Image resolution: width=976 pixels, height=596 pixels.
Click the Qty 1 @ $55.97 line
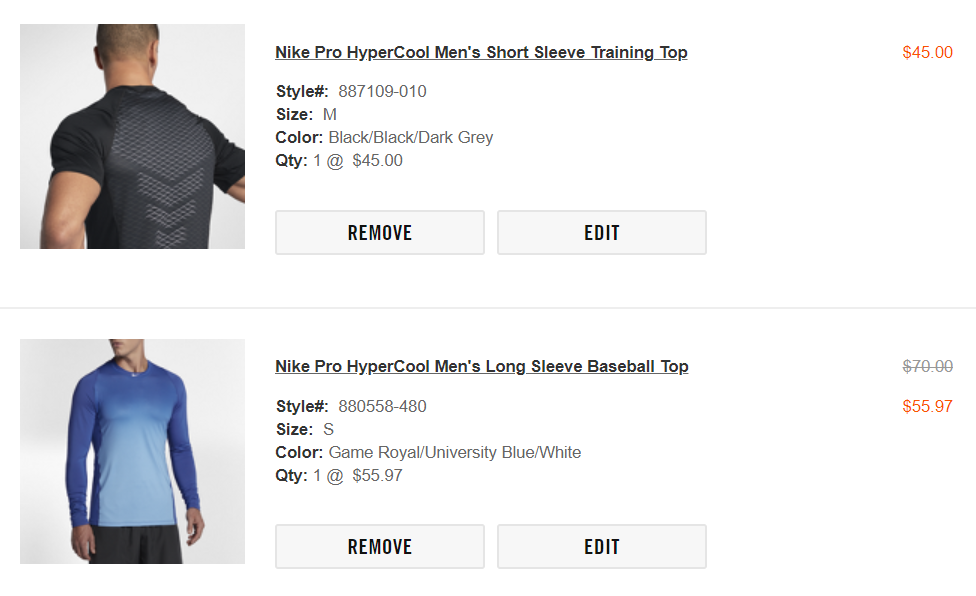tap(340, 476)
